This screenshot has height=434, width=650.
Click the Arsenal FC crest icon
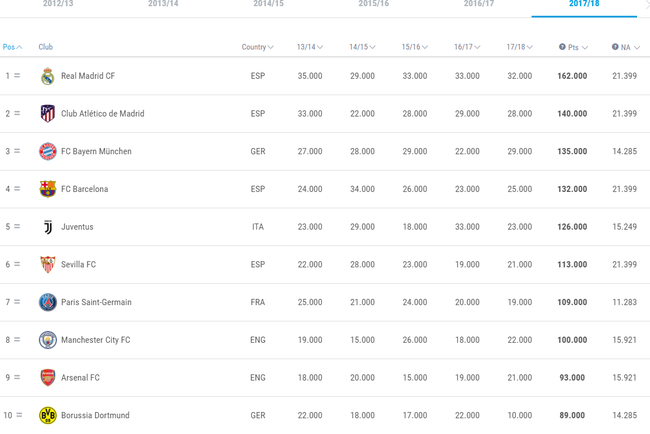click(48, 378)
